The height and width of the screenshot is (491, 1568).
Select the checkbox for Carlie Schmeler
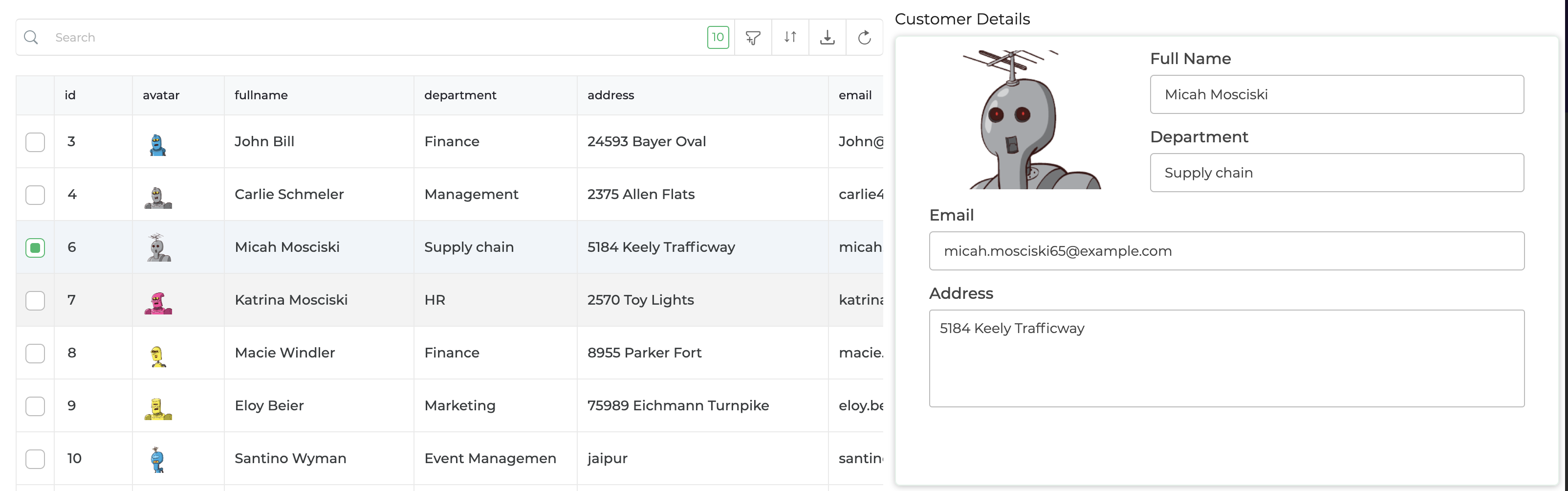35,195
